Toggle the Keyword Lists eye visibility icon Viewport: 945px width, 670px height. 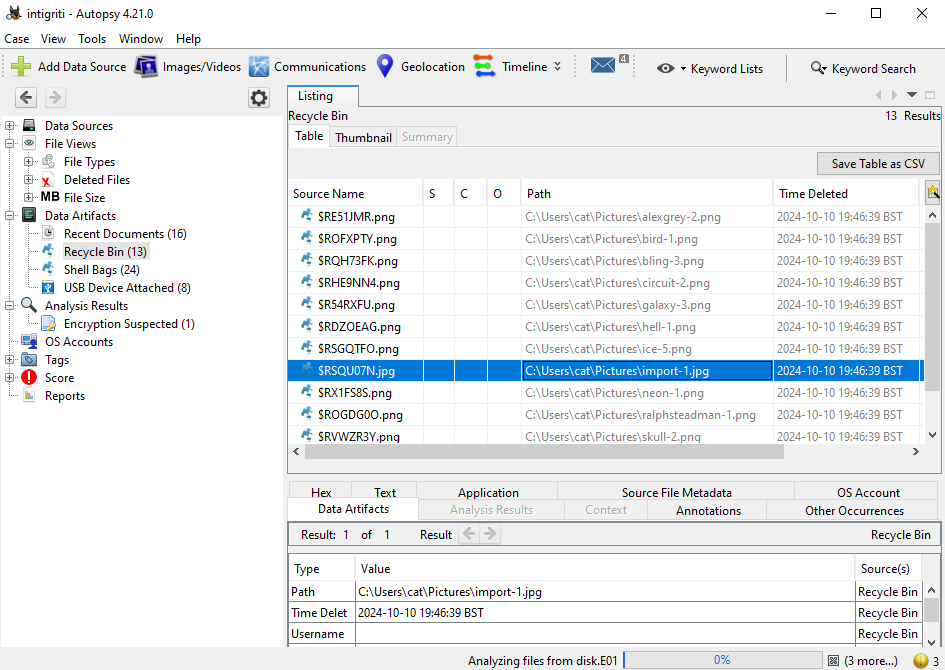tap(667, 68)
